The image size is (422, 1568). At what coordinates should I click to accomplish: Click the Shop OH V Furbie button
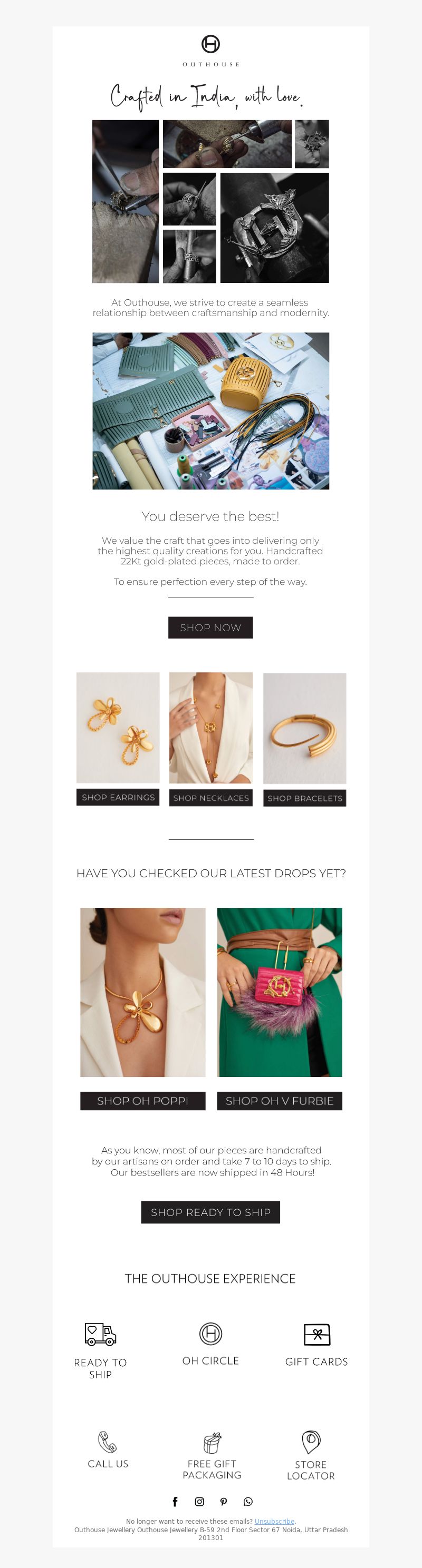279,1101
